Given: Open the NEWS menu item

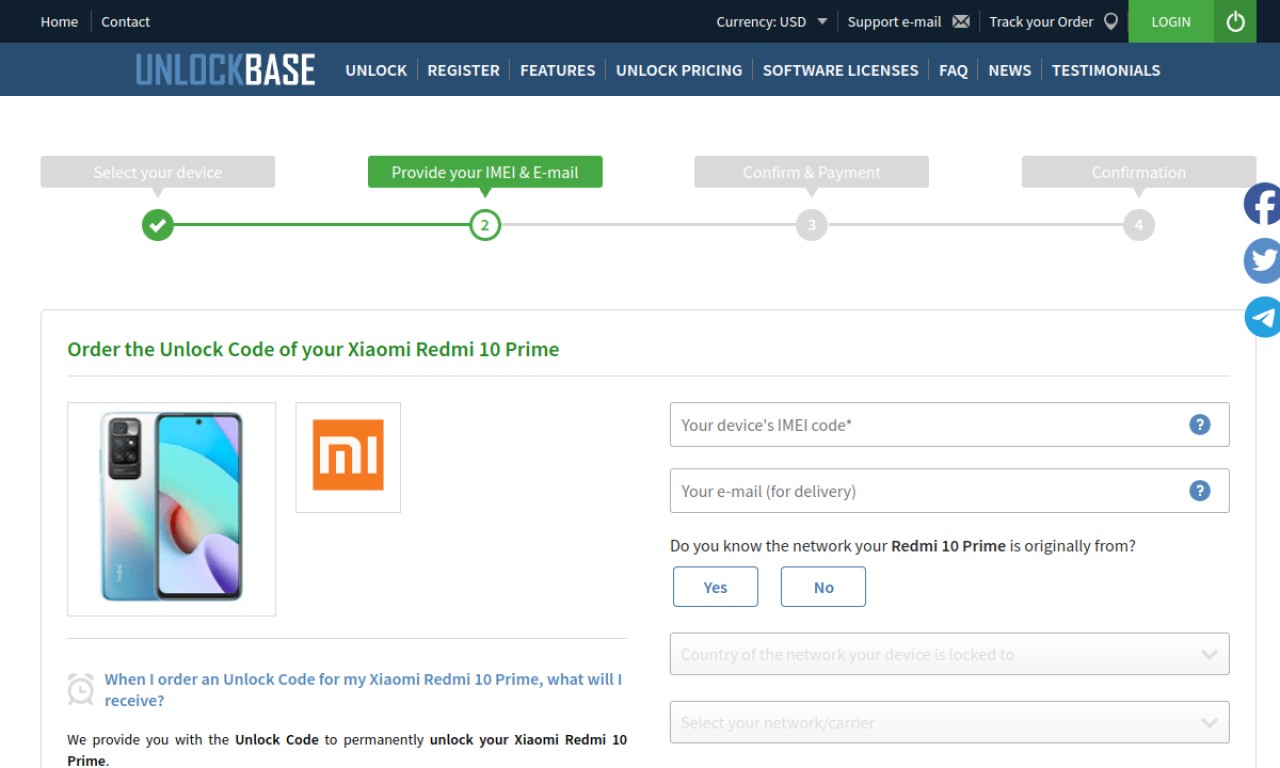Looking at the screenshot, I should tap(1009, 70).
